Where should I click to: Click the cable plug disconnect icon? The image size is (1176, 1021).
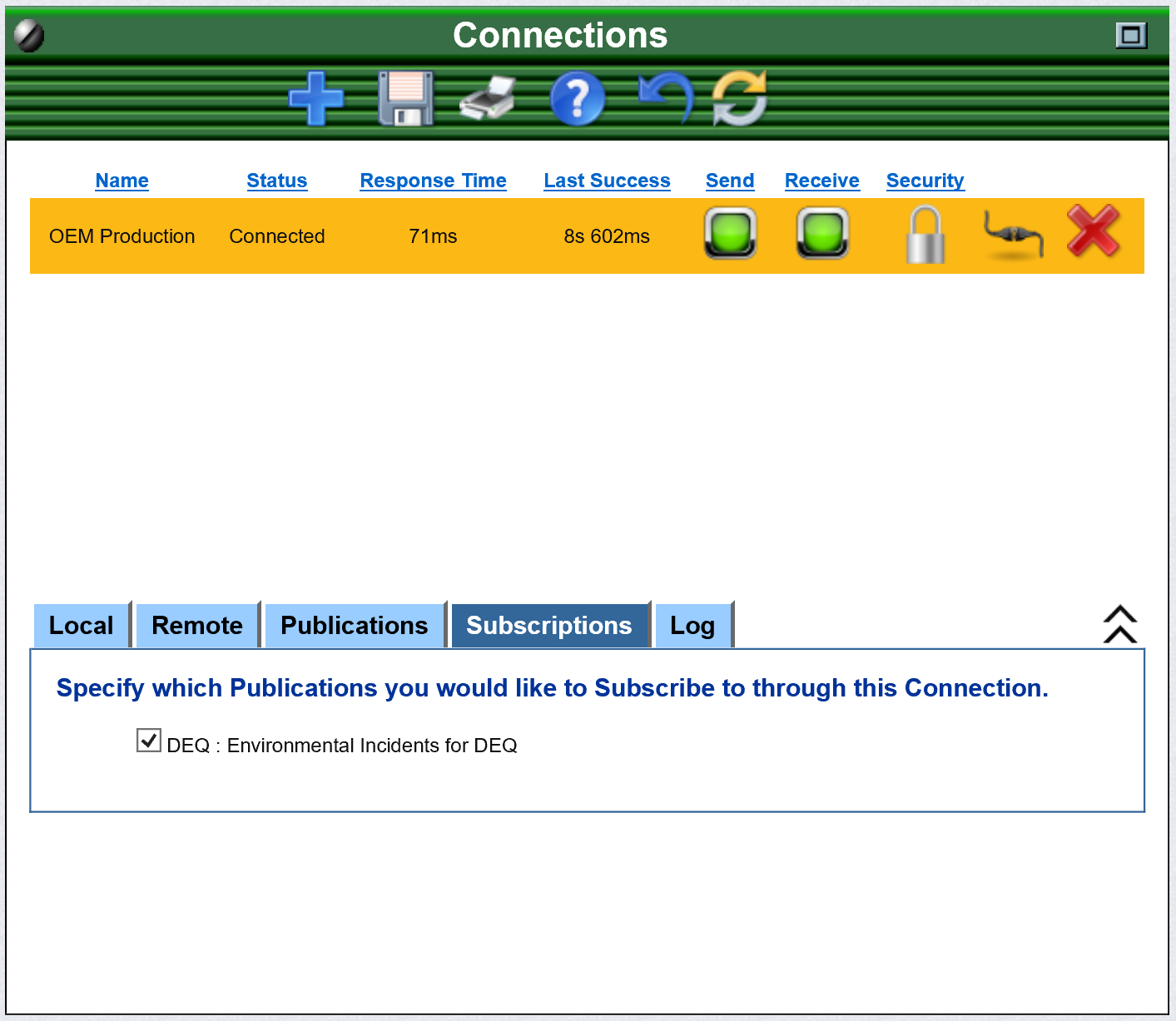click(1013, 235)
